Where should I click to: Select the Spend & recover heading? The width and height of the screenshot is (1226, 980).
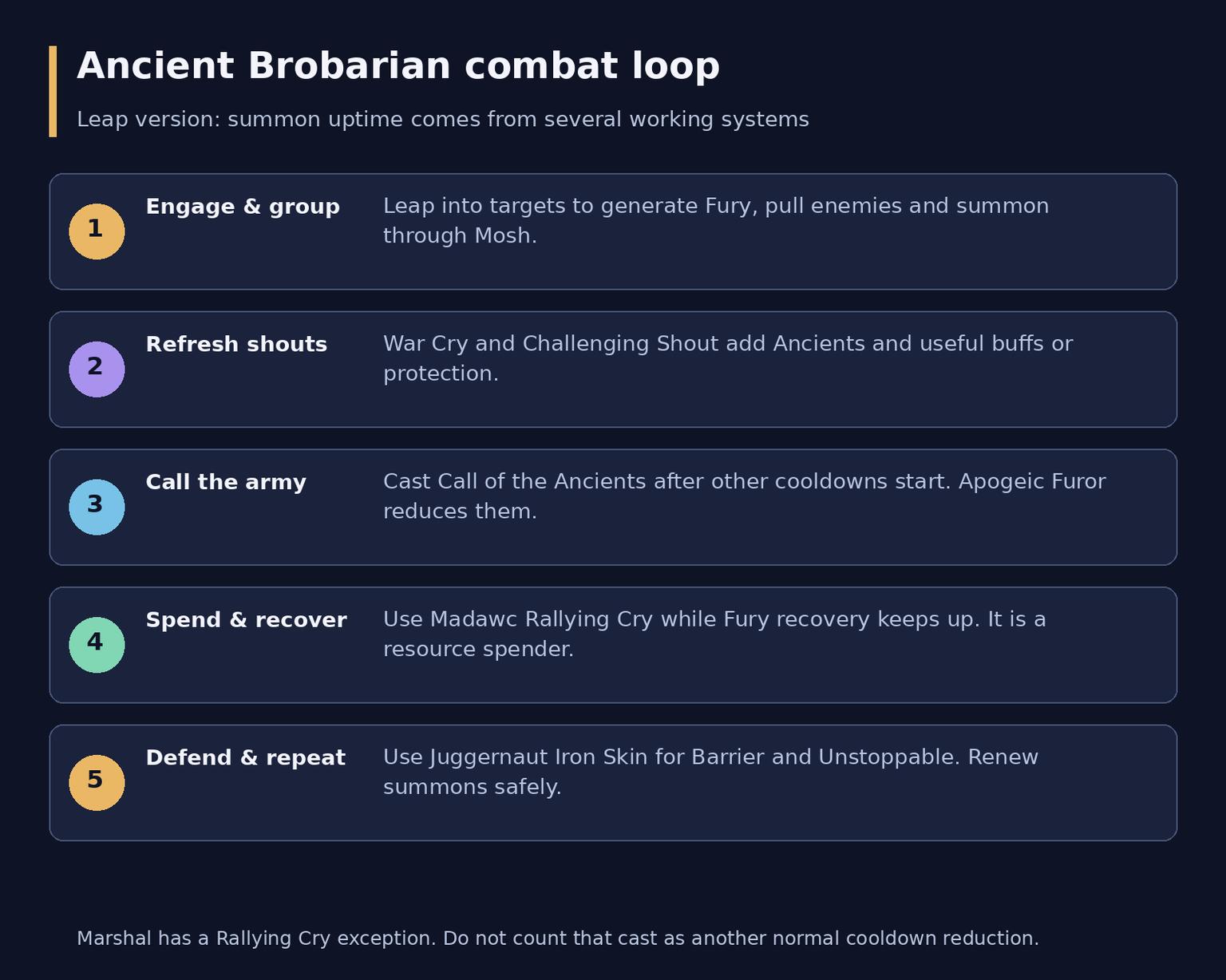[246, 620]
